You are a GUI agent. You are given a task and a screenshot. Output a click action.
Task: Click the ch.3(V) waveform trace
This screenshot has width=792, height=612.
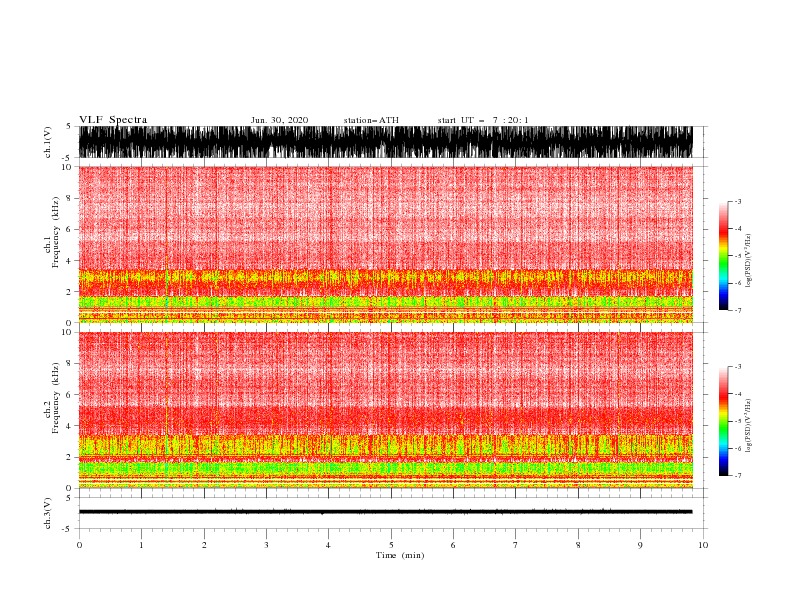[386, 512]
